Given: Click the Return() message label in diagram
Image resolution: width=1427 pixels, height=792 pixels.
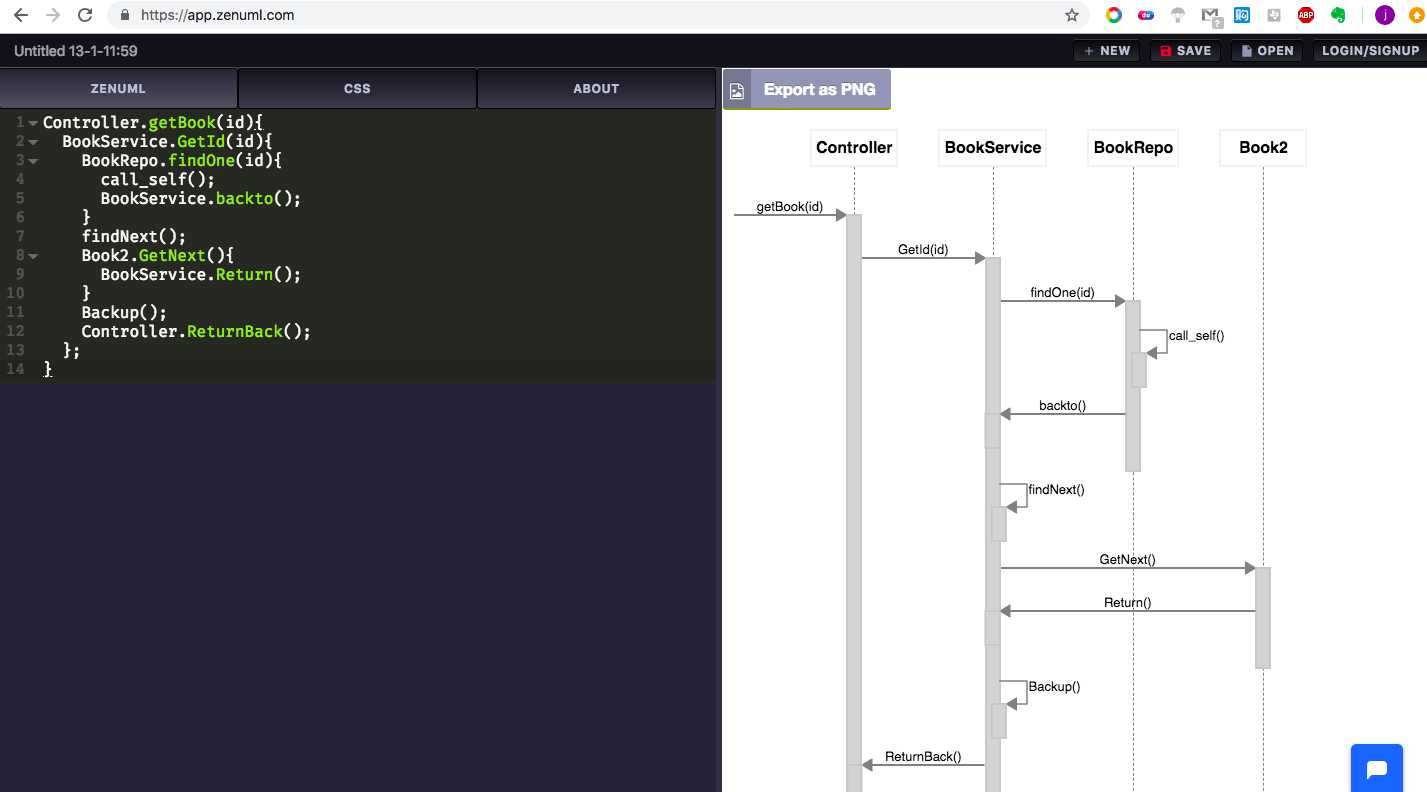Looking at the screenshot, I should [x=1127, y=603].
